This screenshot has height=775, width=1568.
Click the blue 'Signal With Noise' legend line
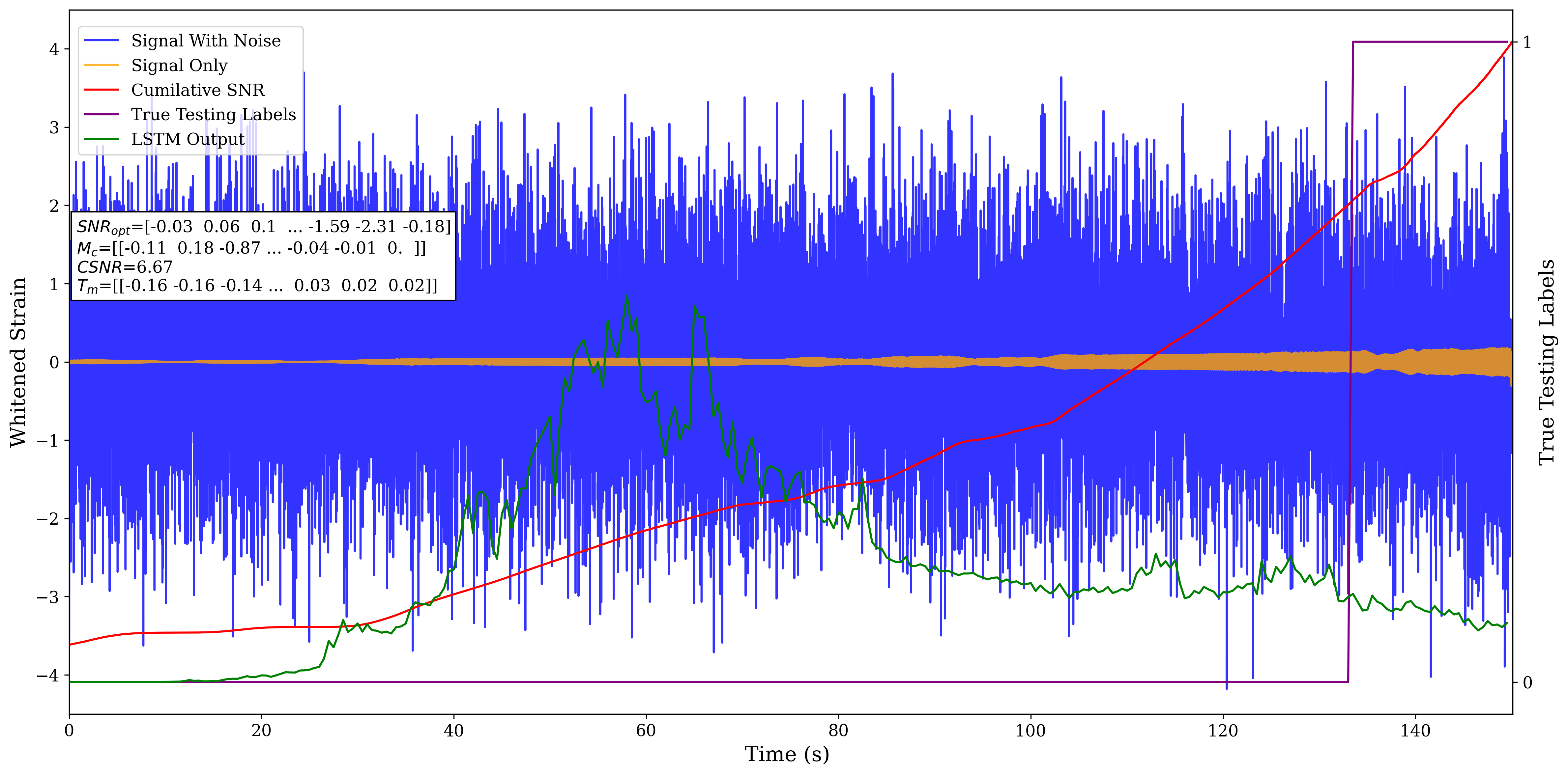tap(101, 41)
